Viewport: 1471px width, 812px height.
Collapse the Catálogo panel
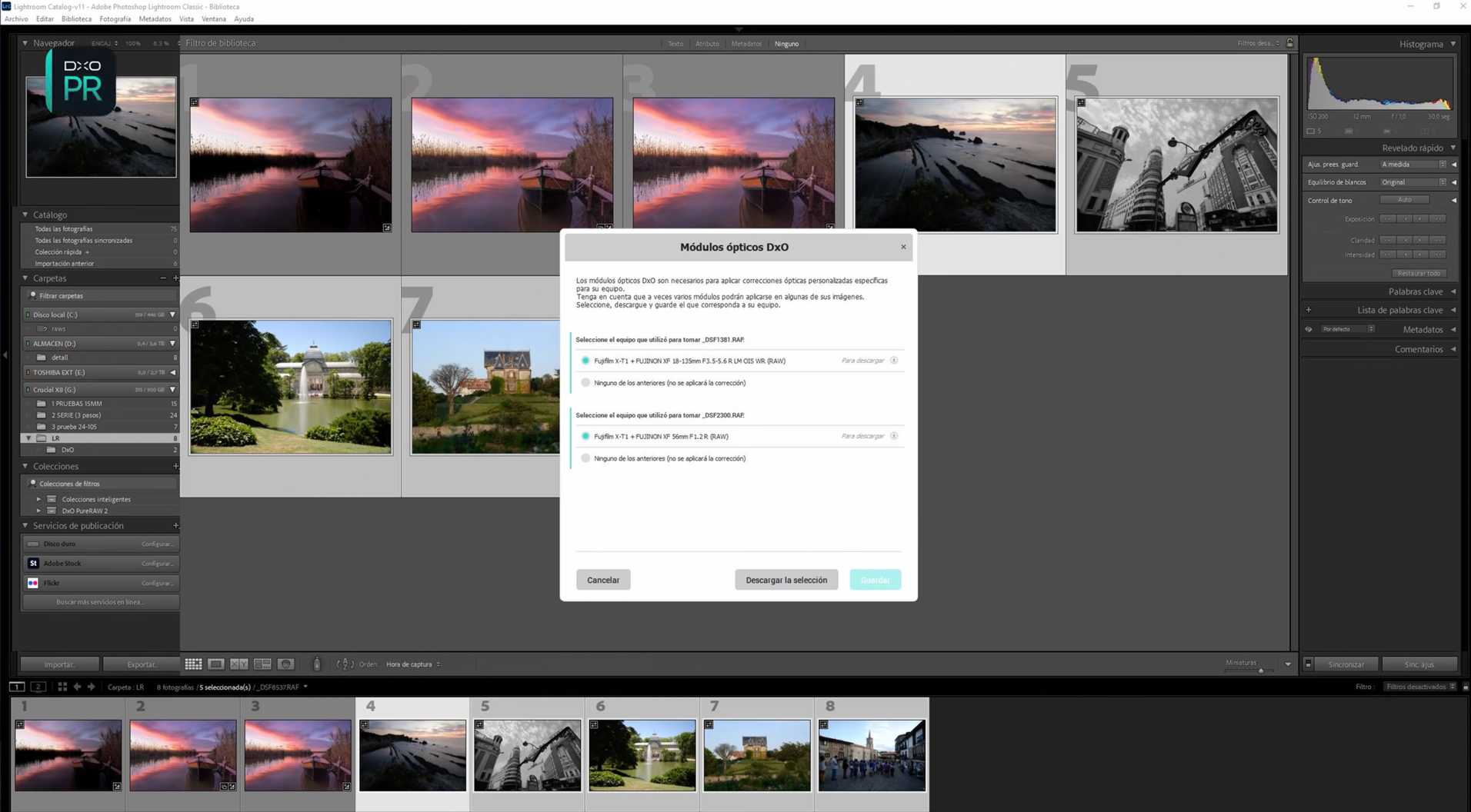click(25, 215)
